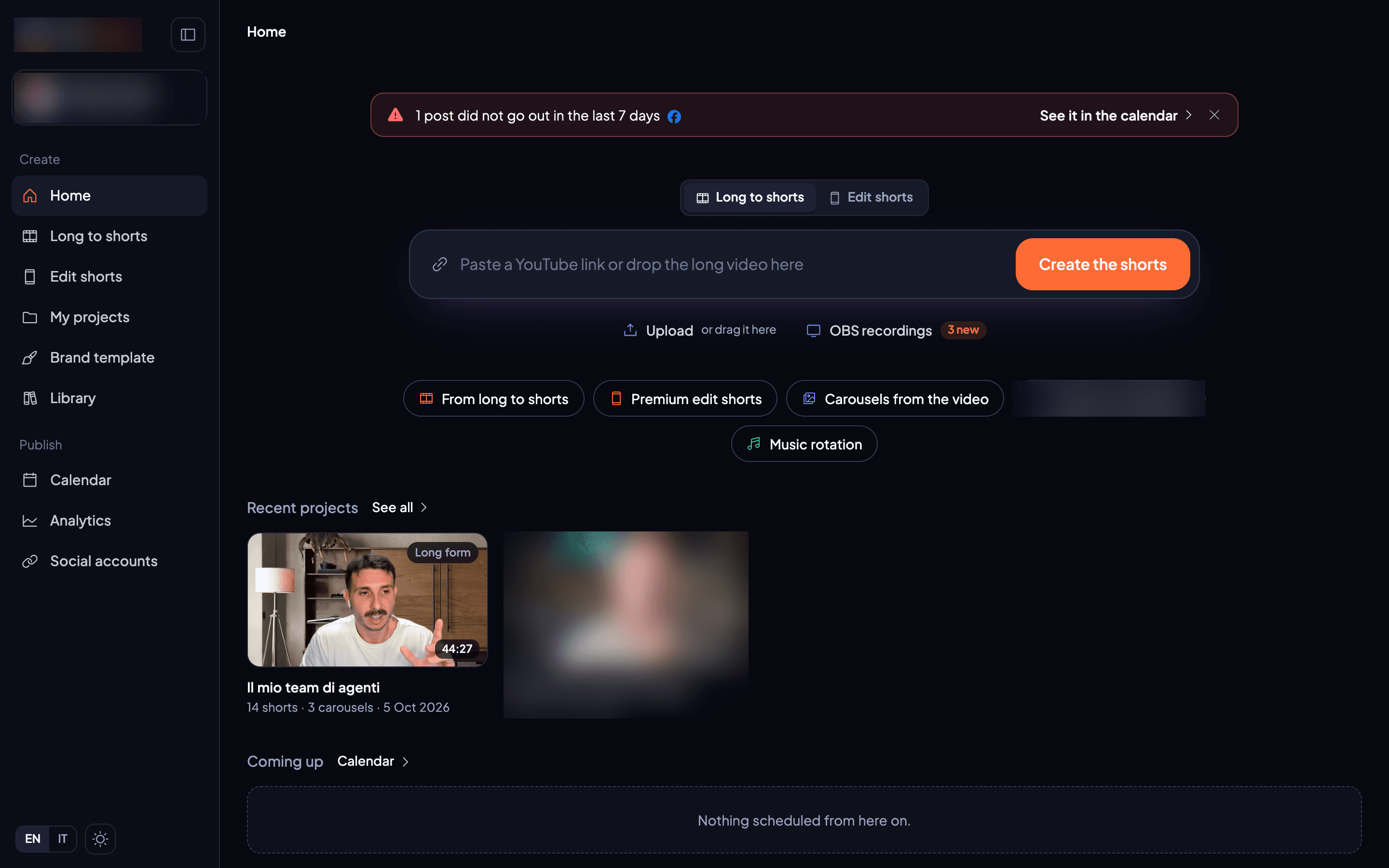The width and height of the screenshot is (1389, 868).
Task: Open Analytics in the sidebar
Action: click(x=109, y=521)
